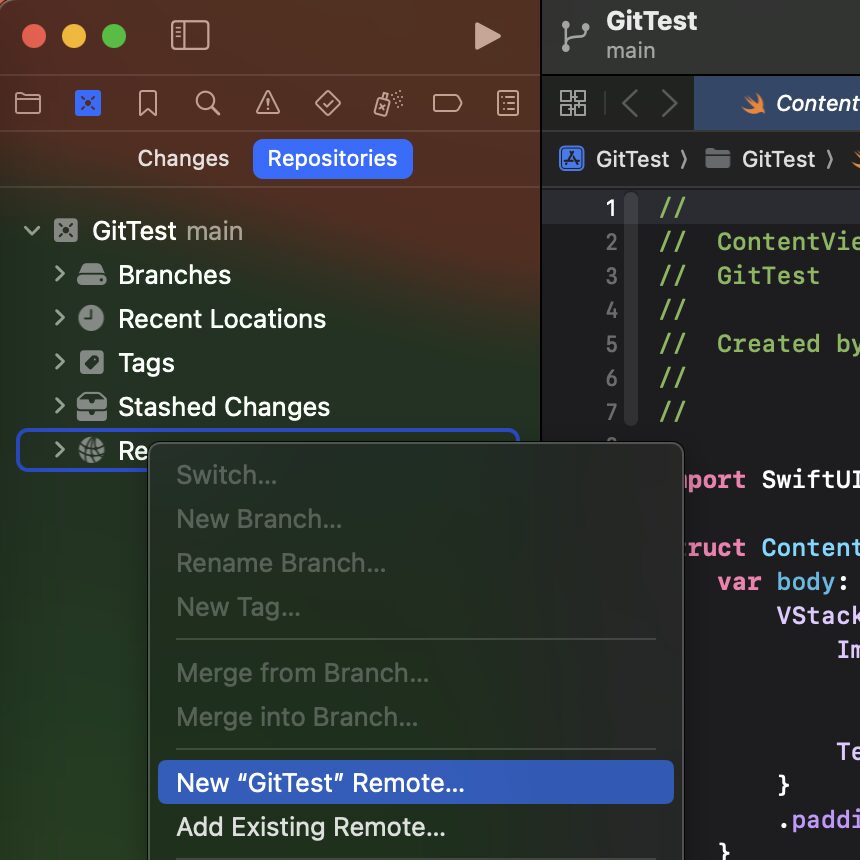The height and width of the screenshot is (860, 860).
Task: Click line number 1 in the gutter
Action: coord(611,208)
